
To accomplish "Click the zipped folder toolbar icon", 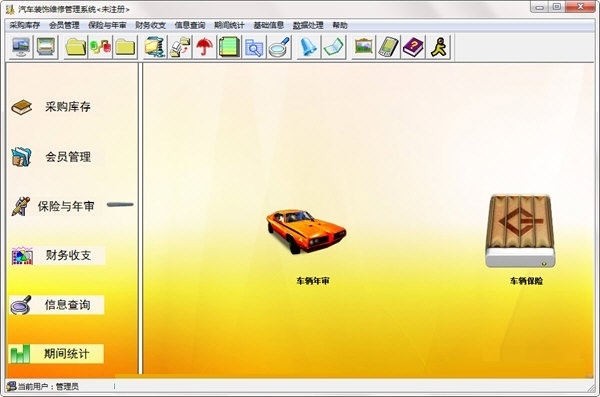I will click(155, 47).
